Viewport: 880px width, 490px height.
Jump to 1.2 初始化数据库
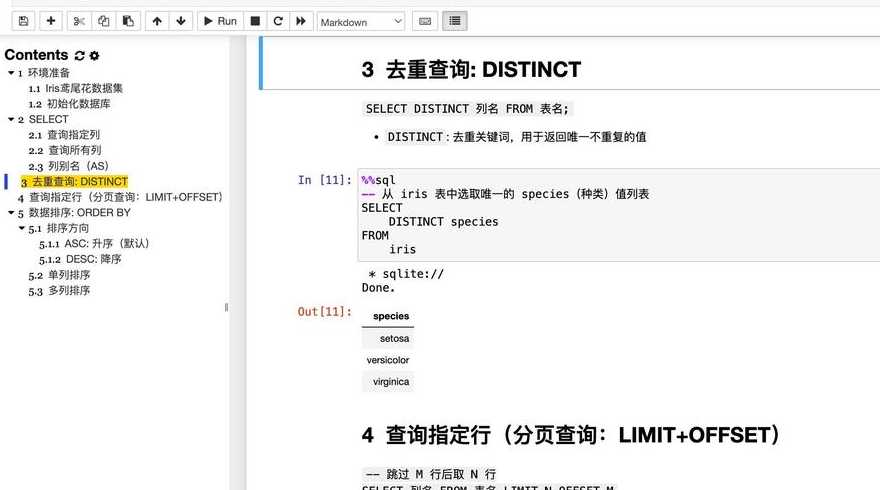click(70, 104)
